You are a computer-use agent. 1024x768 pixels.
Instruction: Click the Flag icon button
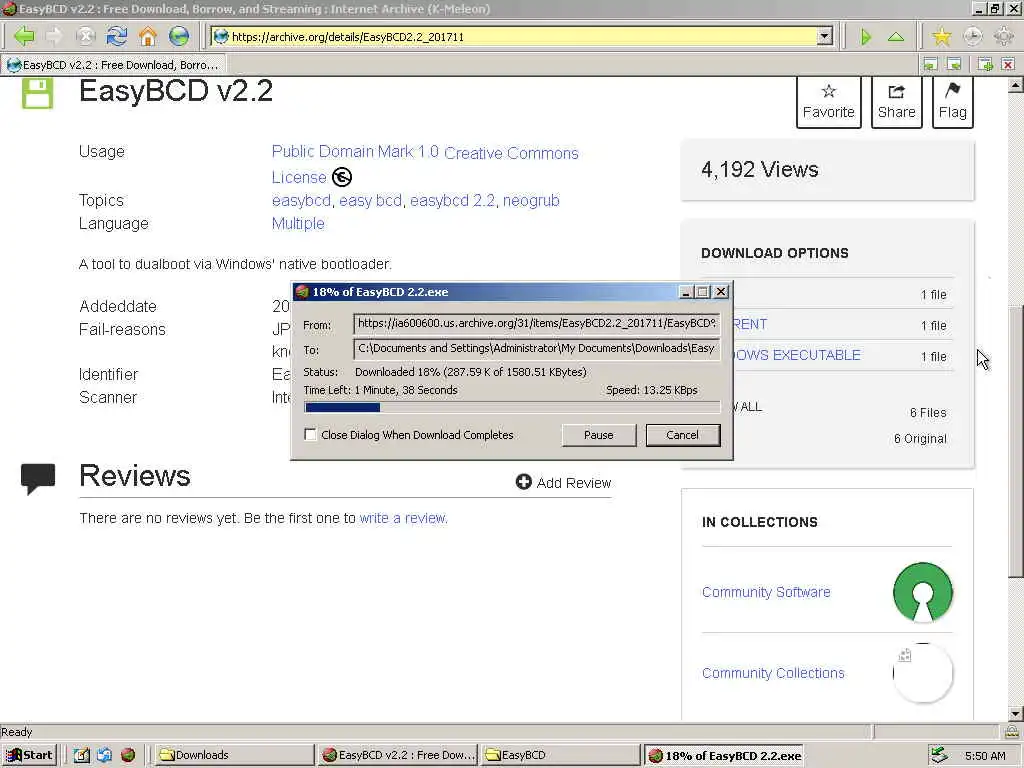[x=952, y=101]
